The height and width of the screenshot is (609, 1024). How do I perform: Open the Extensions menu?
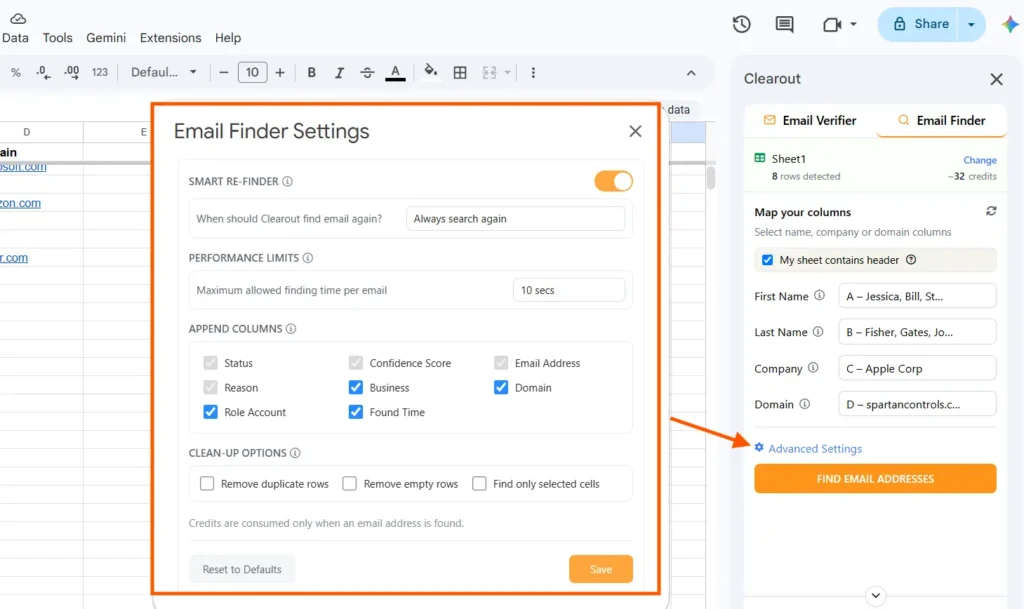click(170, 38)
